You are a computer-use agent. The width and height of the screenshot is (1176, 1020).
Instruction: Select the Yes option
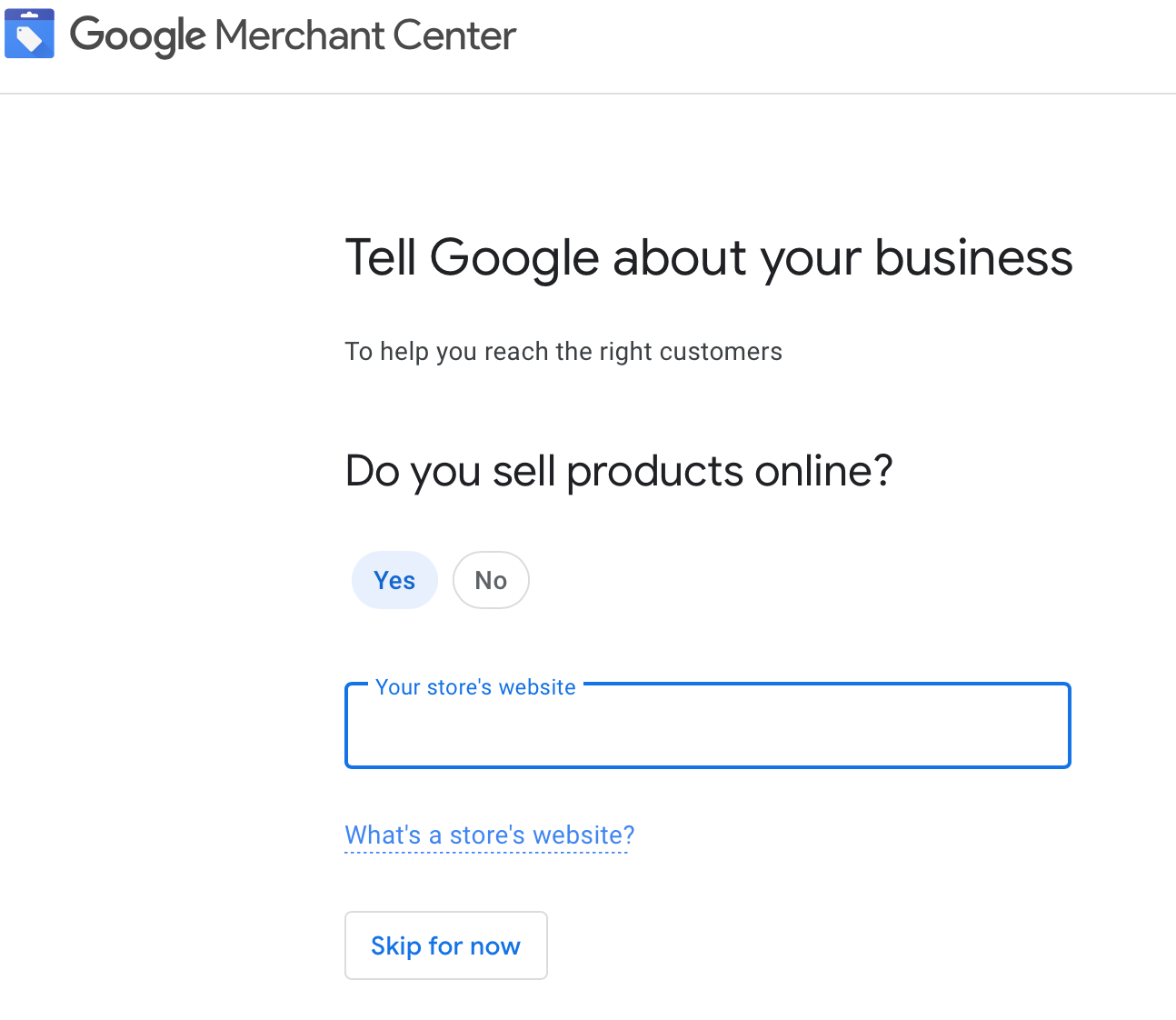(394, 580)
